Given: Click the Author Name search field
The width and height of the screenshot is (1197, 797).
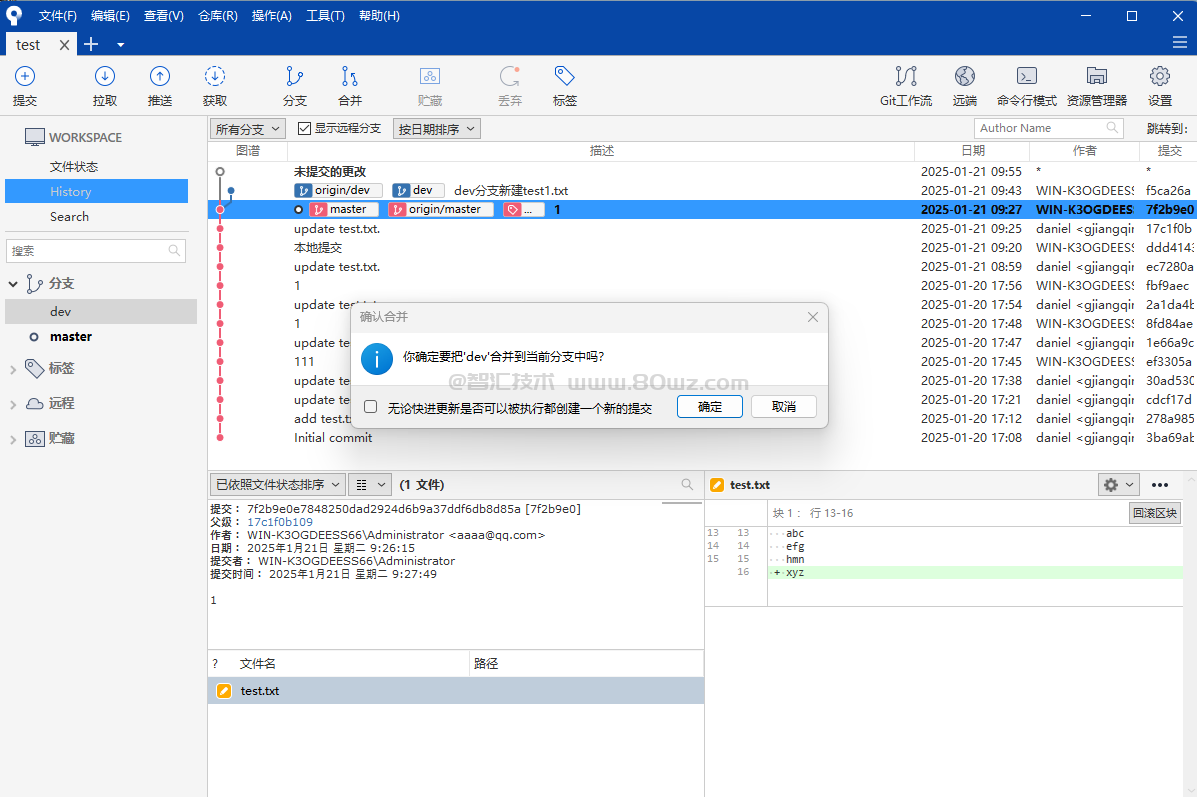Looking at the screenshot, I should pos(1040,128).
